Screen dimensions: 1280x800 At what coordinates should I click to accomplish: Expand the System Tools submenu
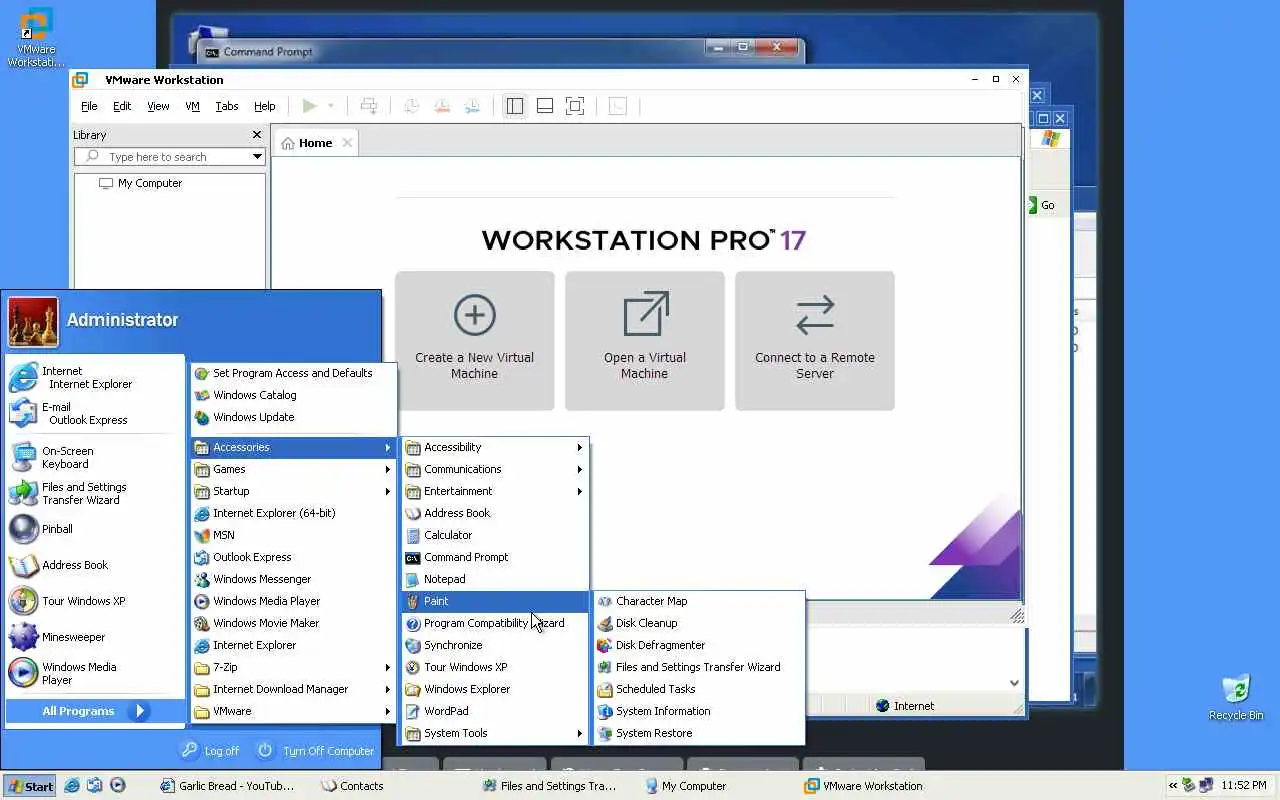pos(495,733)
